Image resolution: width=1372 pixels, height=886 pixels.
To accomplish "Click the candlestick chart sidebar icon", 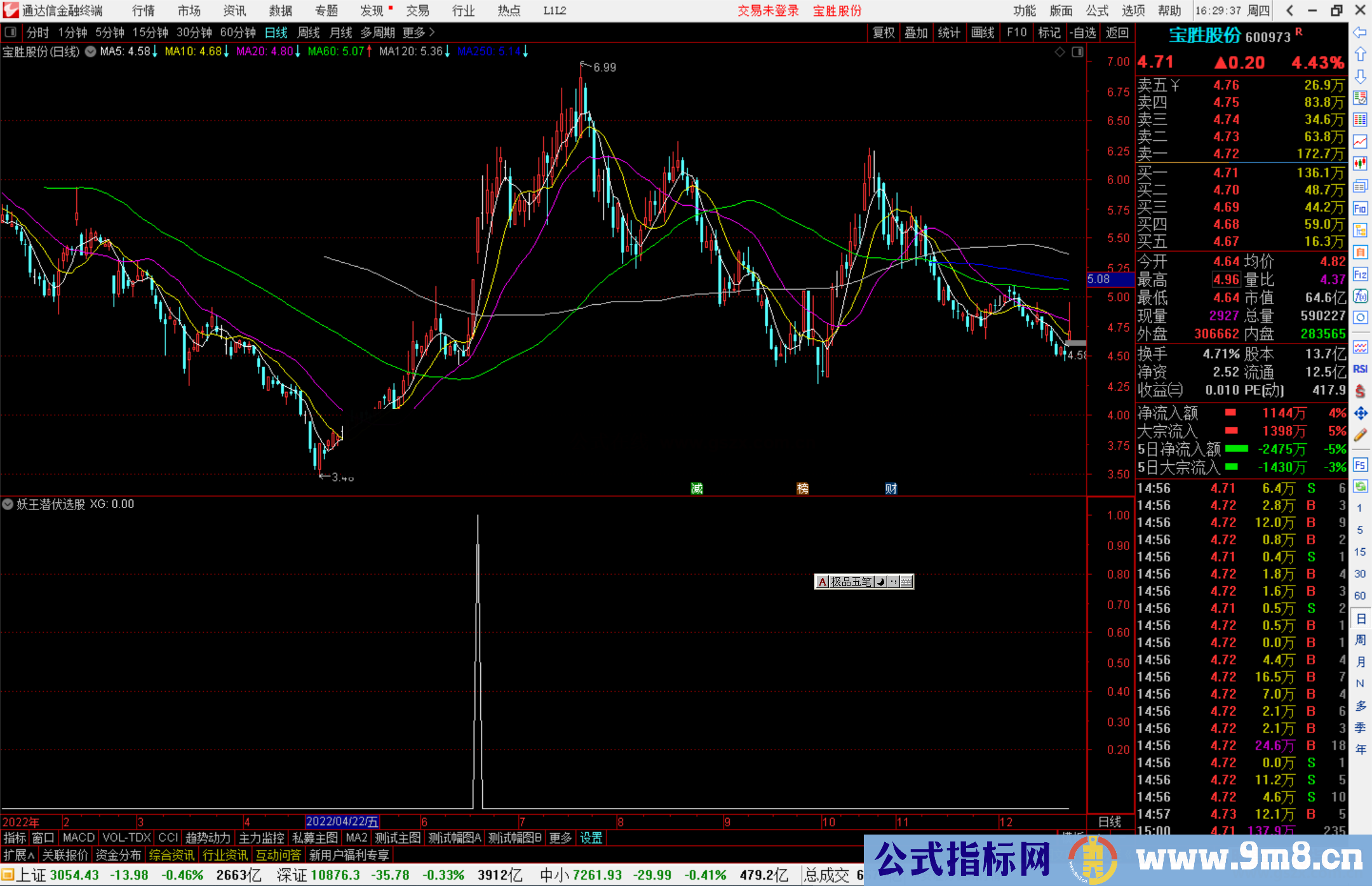I will click(x=1360, y=164).
